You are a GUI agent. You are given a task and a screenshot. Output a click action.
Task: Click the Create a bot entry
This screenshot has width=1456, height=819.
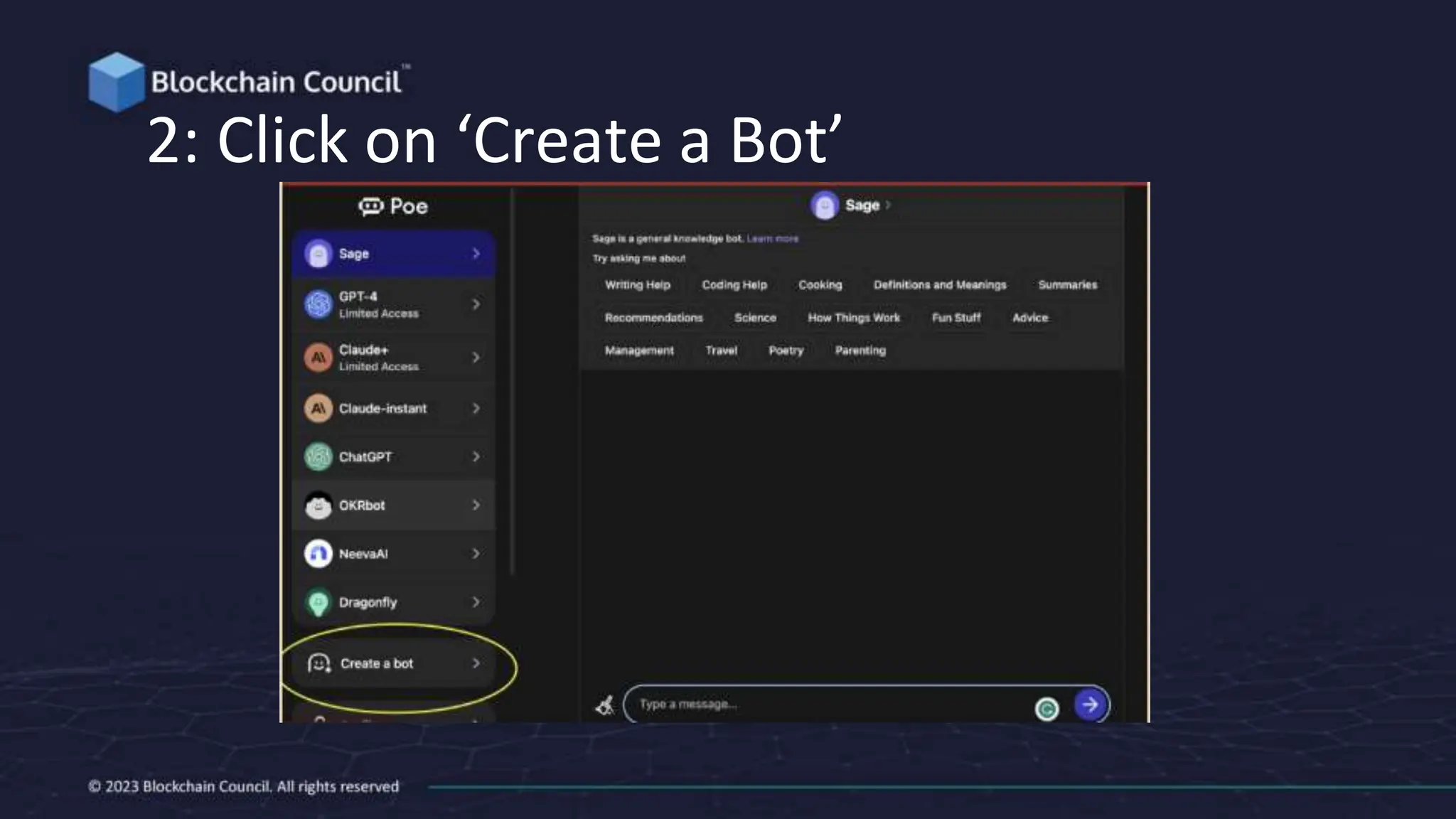393,663
